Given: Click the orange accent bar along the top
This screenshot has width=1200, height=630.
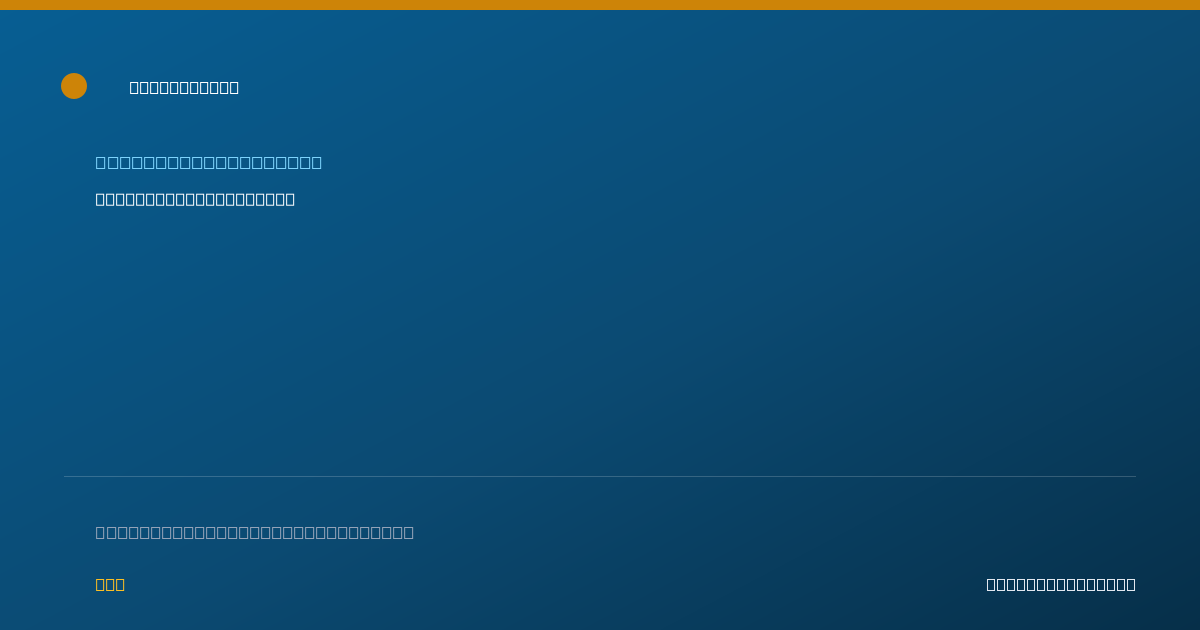Looking at the screenshot, I should 600,5.
